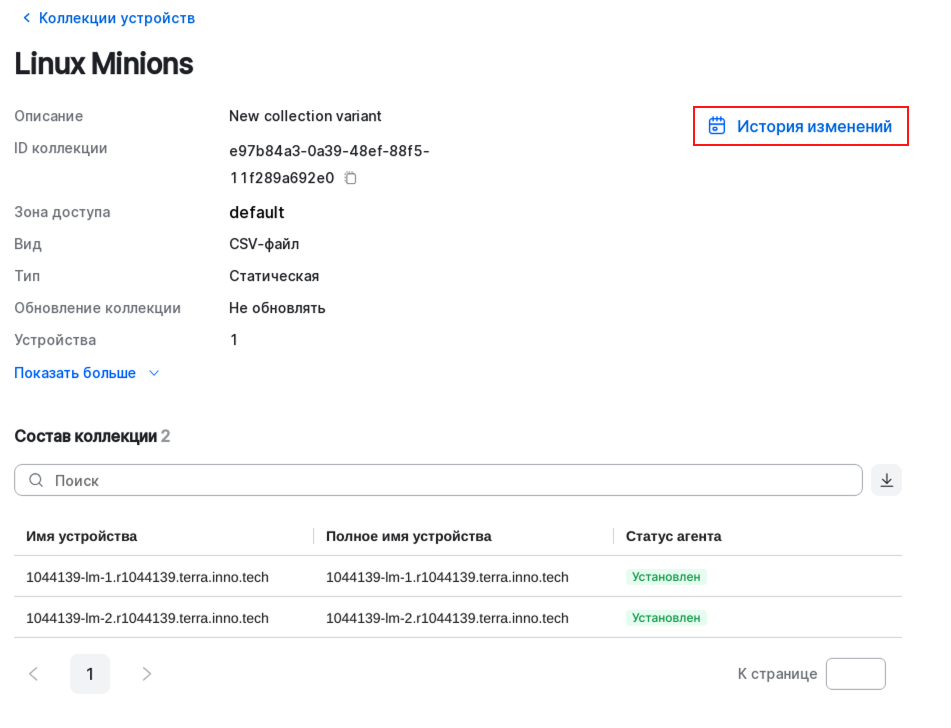
Task: Click the download export icon next to search
Action: tap(886, 480)
